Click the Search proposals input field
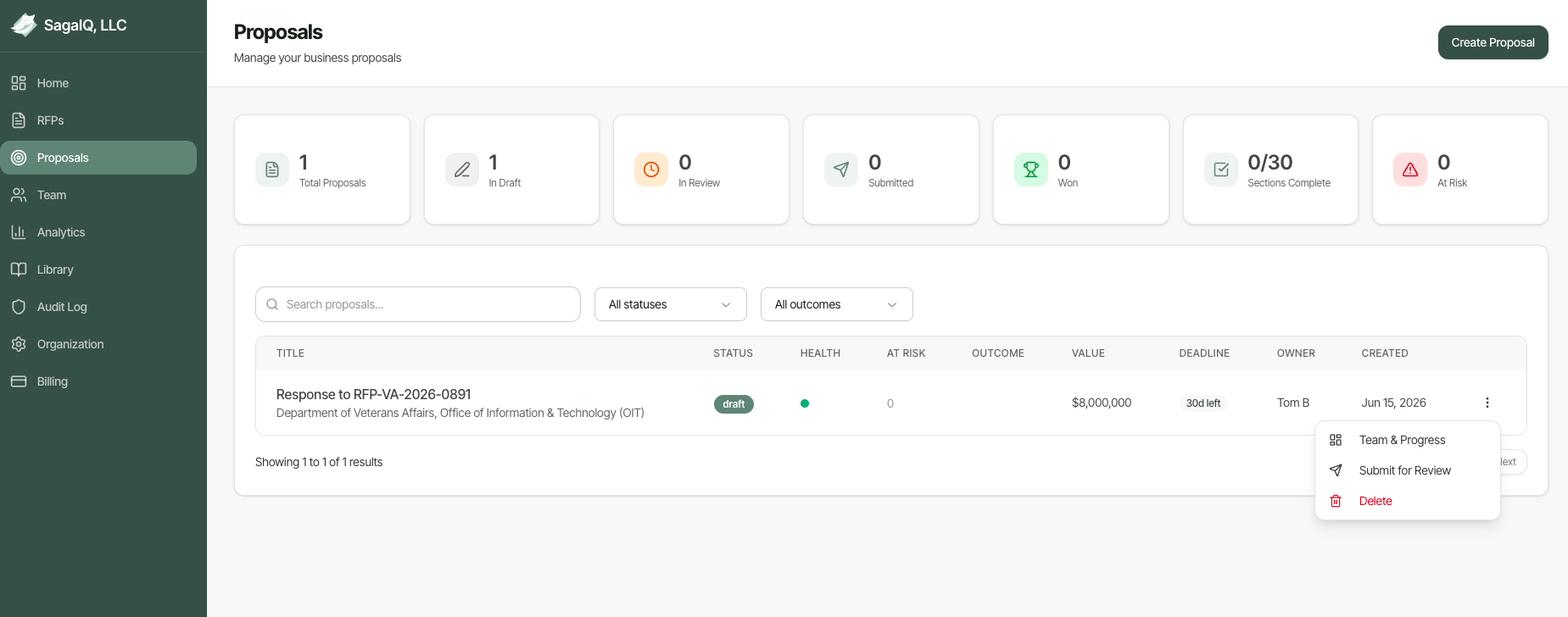This screenshot has width=1568, height=617. tap(418, 304)
